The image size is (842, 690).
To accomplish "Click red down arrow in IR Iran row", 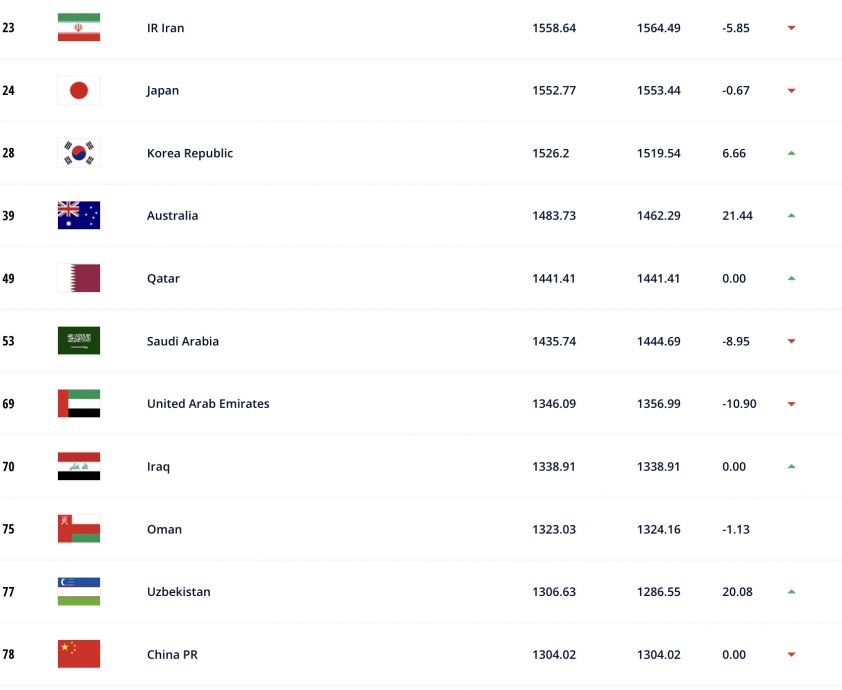I will [791, 28].
